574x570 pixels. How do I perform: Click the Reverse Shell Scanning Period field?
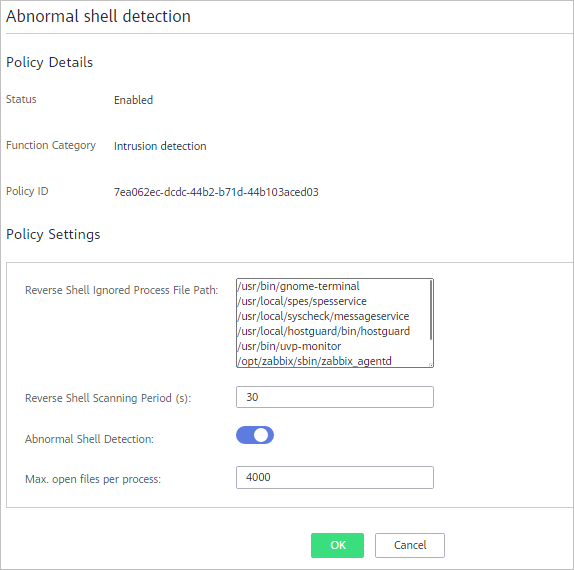click(x=335, y=397)
